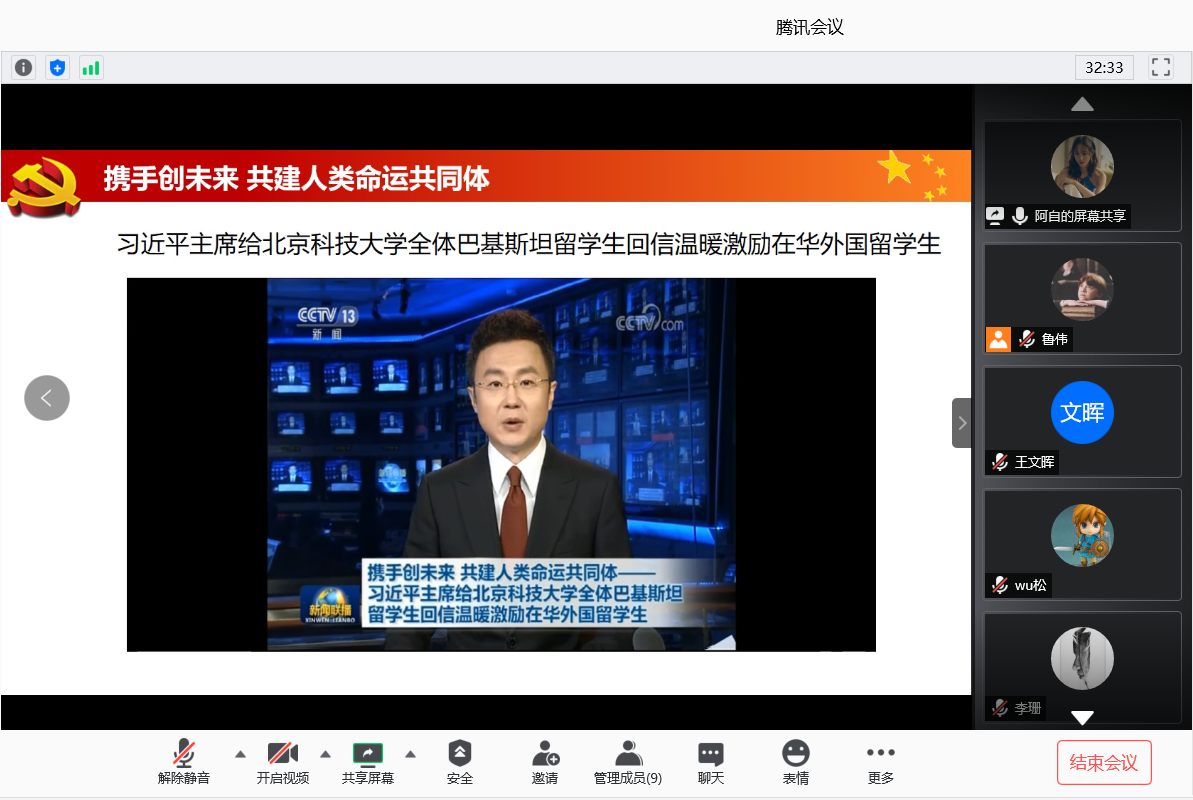1193x800 pixels.
Task: Open share options arrow beside 共享屏幕
Action: [x=411, y=754]
